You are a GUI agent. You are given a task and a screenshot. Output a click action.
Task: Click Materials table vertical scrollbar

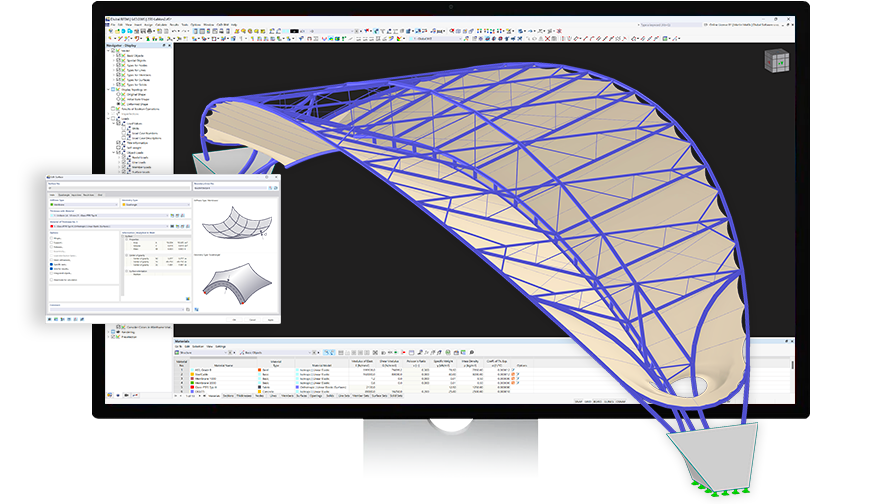[792, 366]
